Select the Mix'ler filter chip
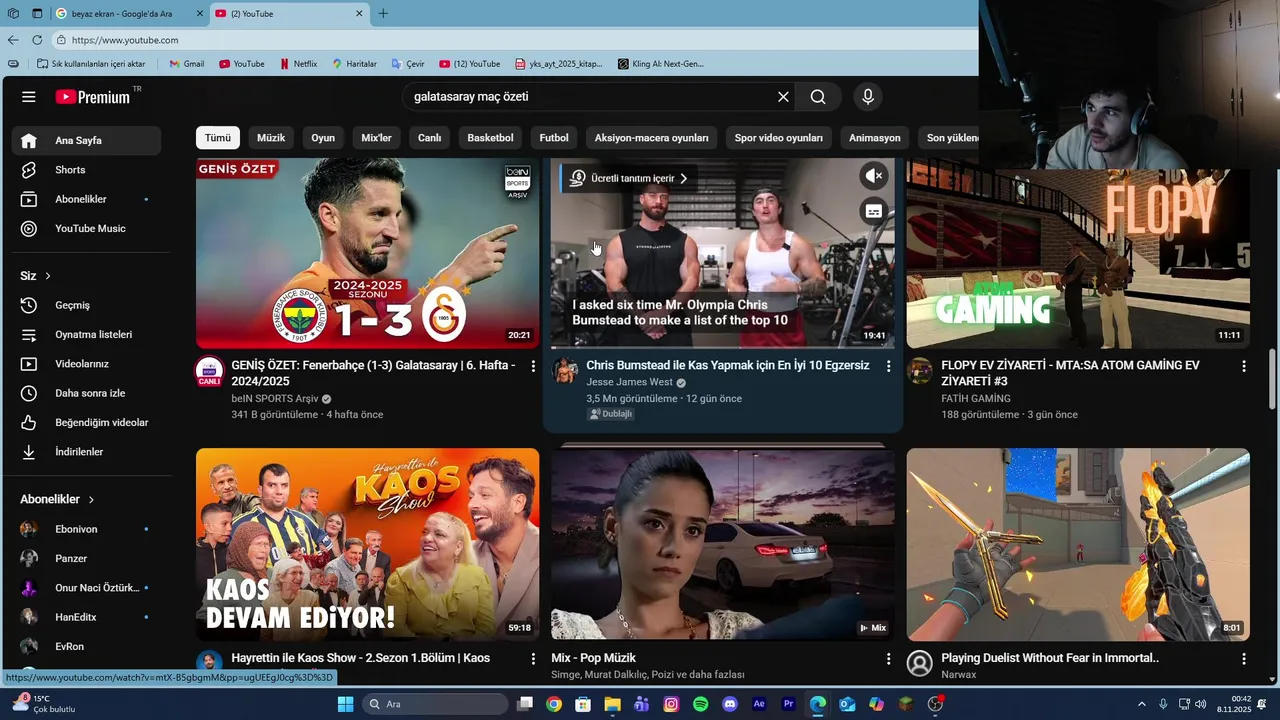This screenshot has height=720, width=1280. (x=376, y=138)
